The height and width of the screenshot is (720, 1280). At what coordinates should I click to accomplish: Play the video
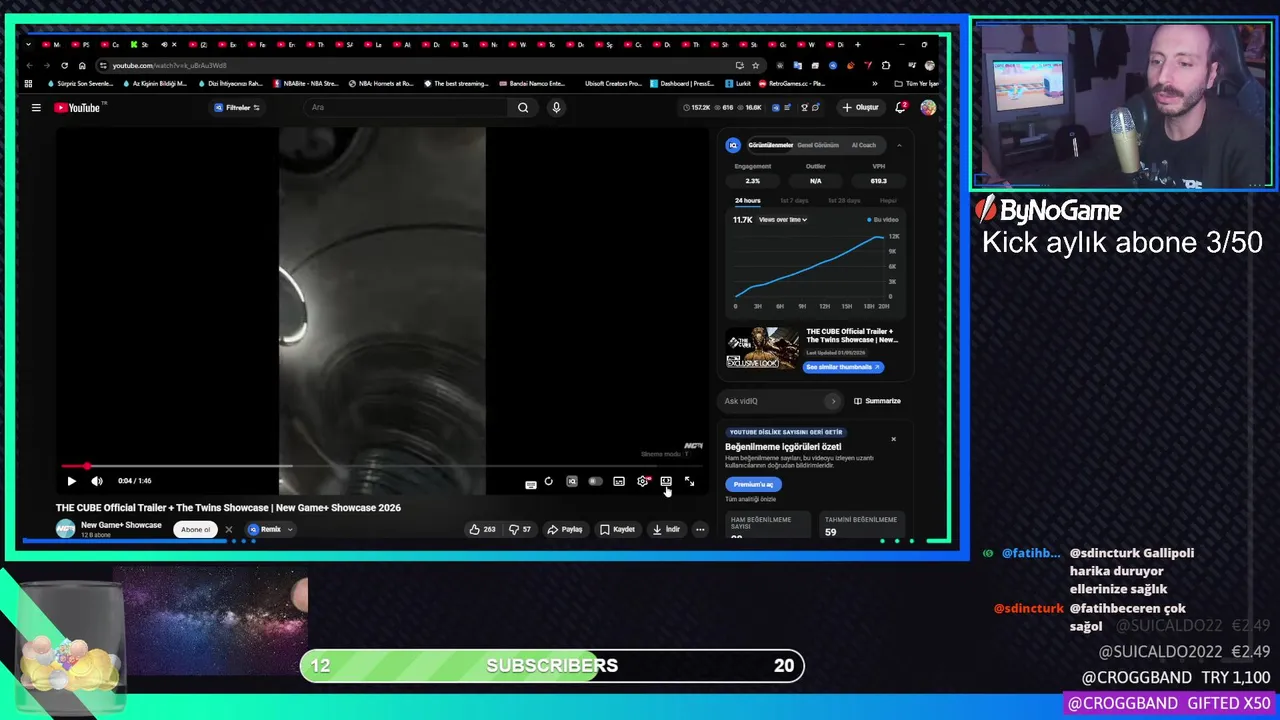(71, 481)
